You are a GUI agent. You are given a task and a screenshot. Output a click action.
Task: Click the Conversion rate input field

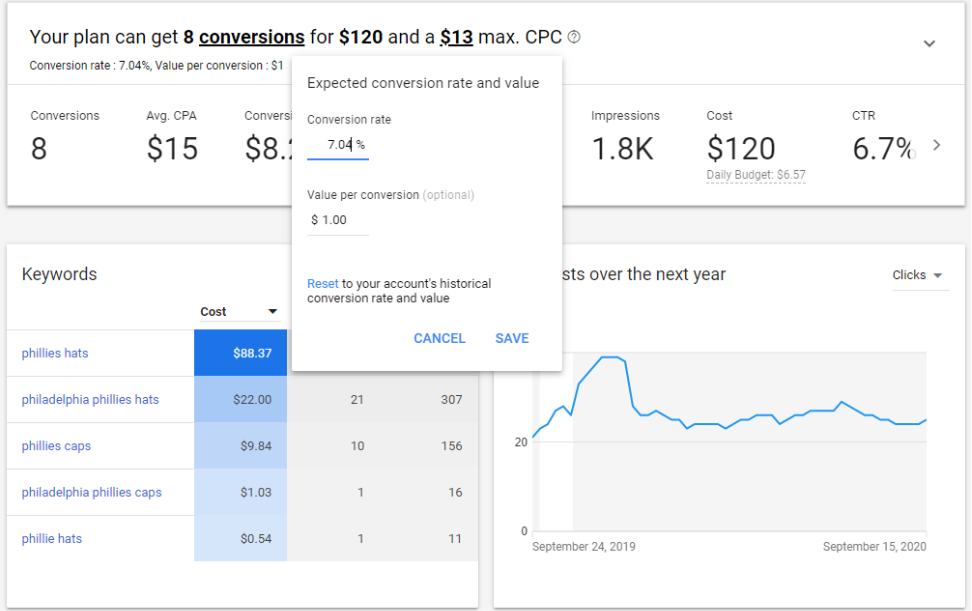(x=338, y=145)
